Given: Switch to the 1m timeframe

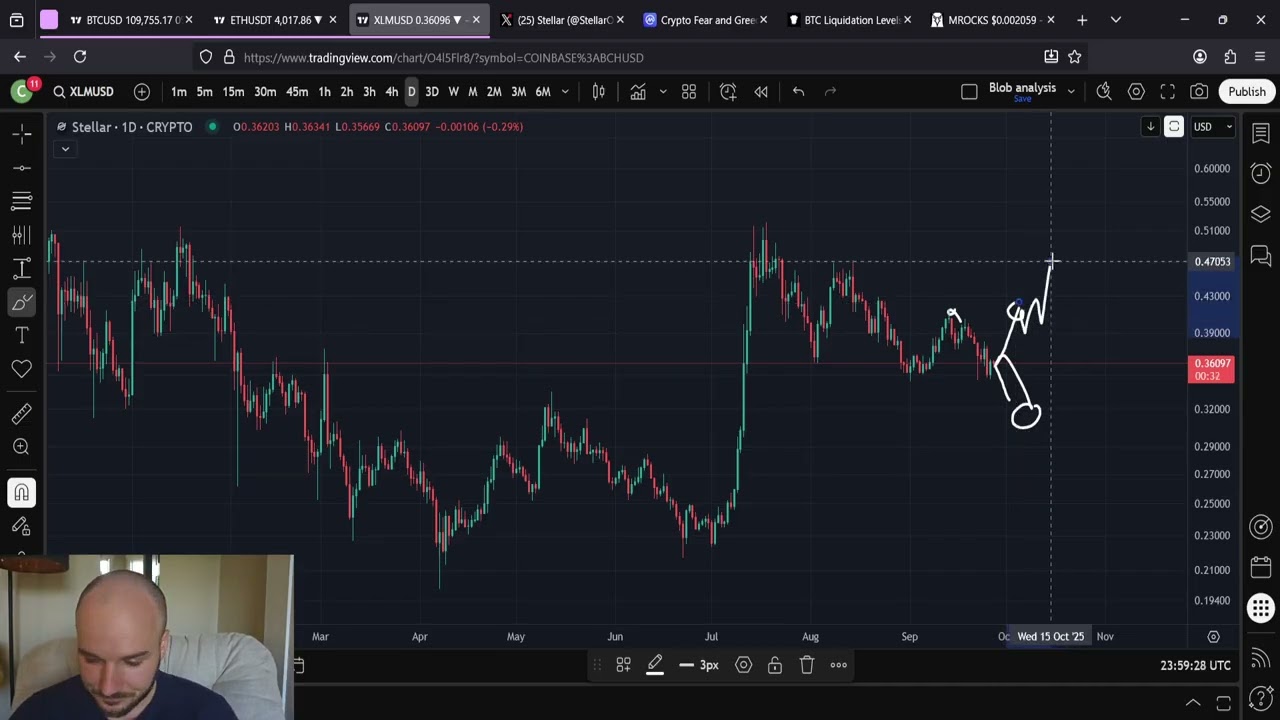Looking at the screenshot, I should pyautogui.click(x=178, y=92).
